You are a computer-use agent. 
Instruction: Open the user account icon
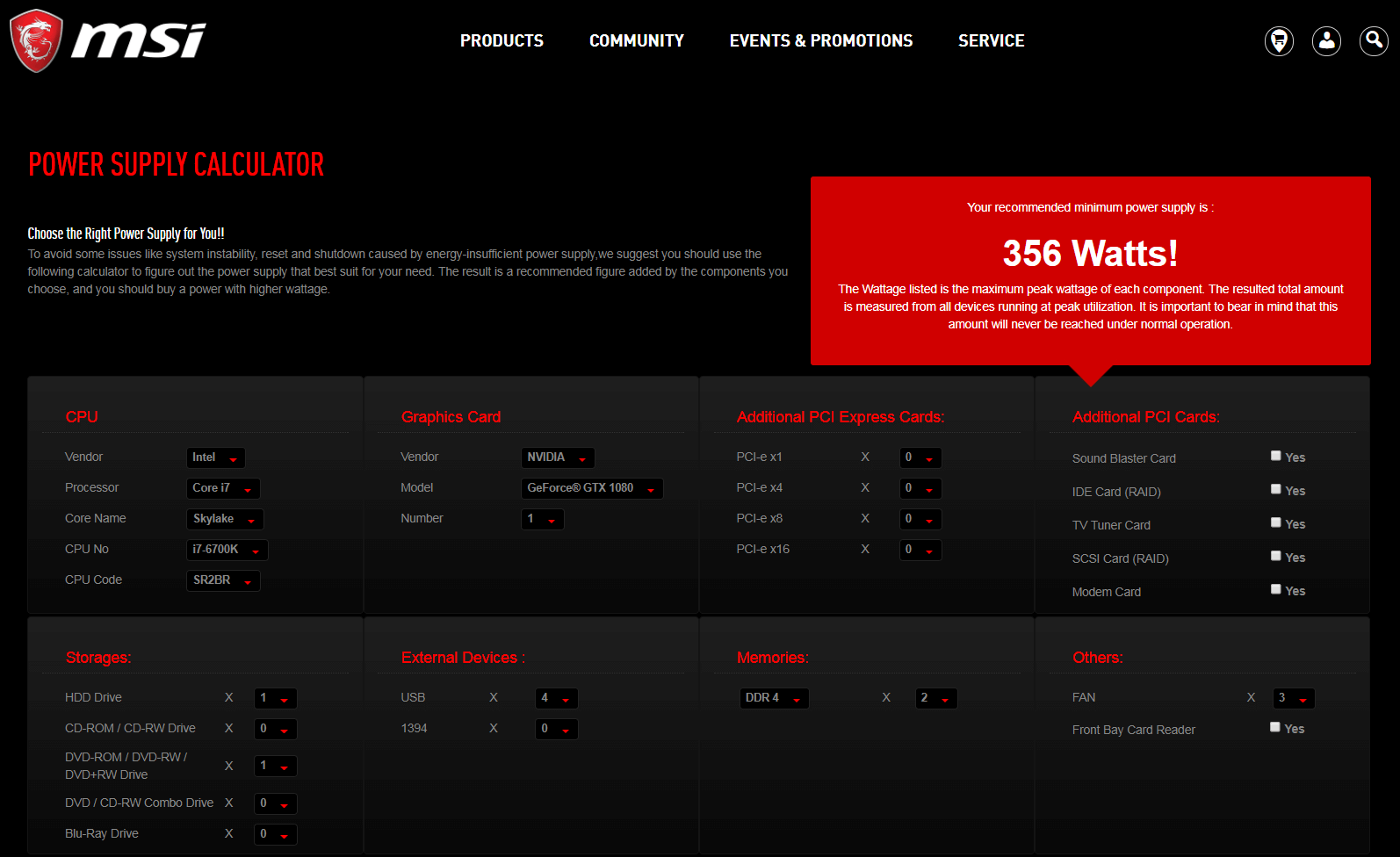click(1326, 40)
